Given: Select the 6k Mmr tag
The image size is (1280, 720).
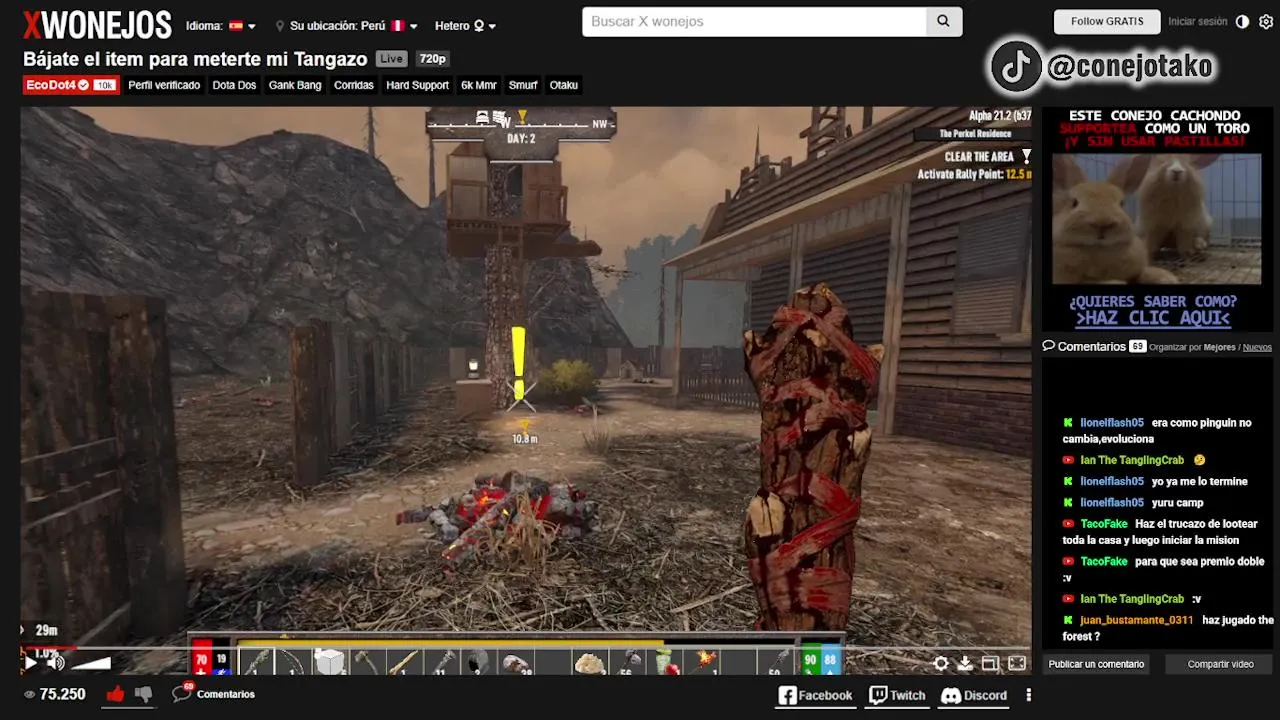Looking at the screenshot, I should (x=479, y=85).
